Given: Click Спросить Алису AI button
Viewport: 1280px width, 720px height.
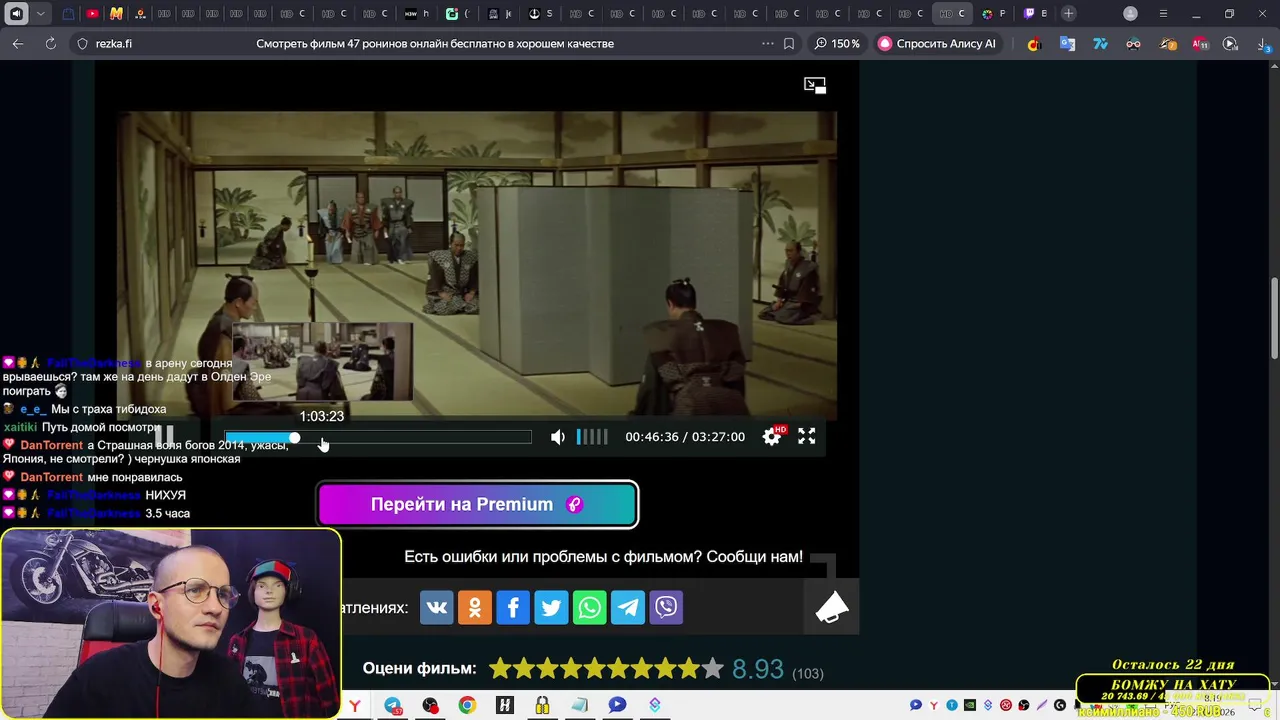Looking at the screenshot, I should tap(937, 44).
